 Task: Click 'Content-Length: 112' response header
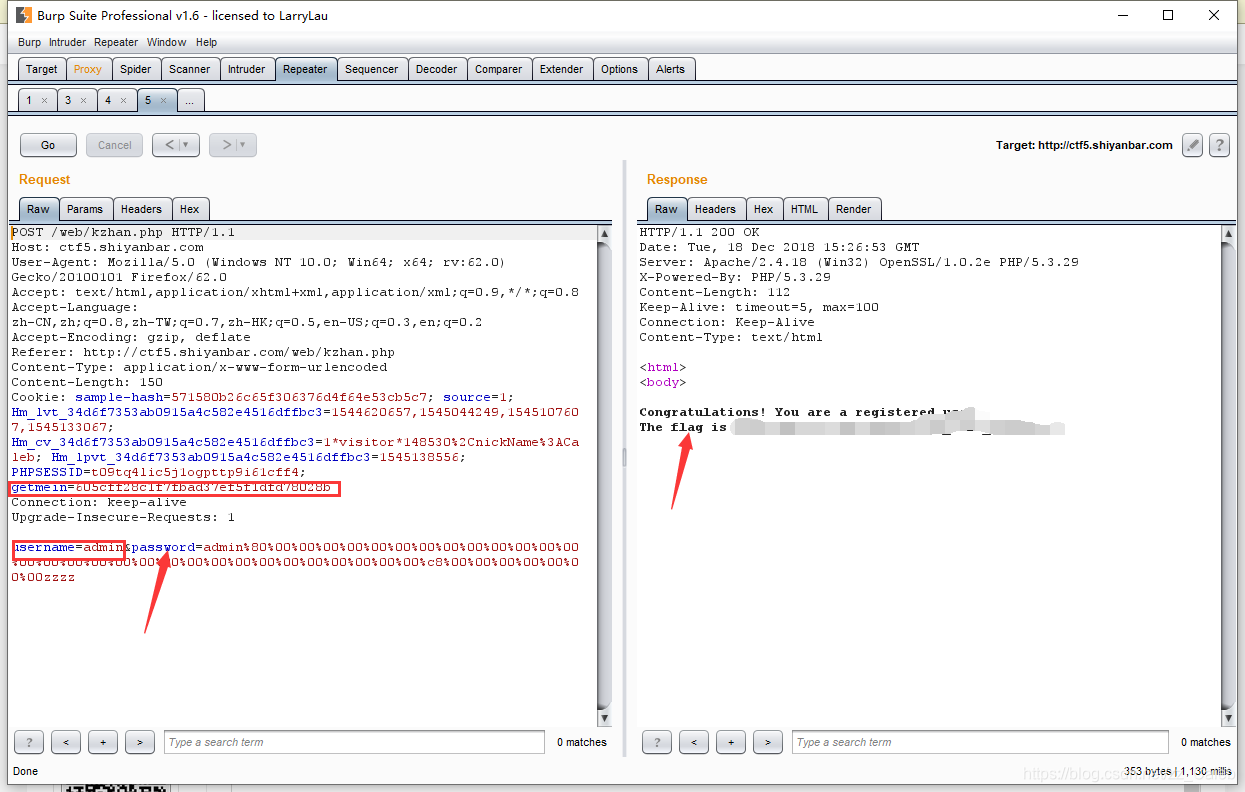(715, 292)
